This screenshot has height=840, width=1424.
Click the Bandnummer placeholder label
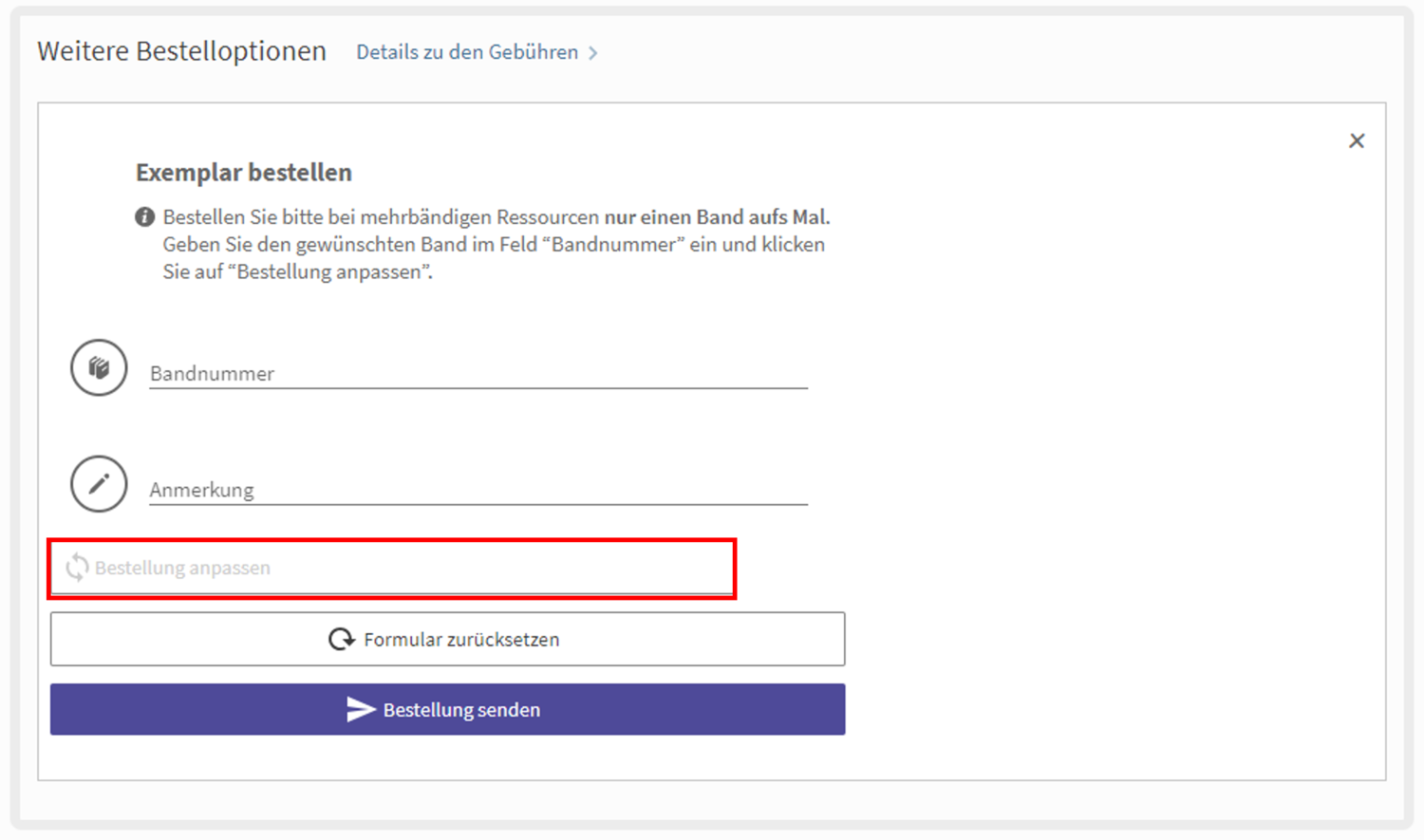click(212, 374)
